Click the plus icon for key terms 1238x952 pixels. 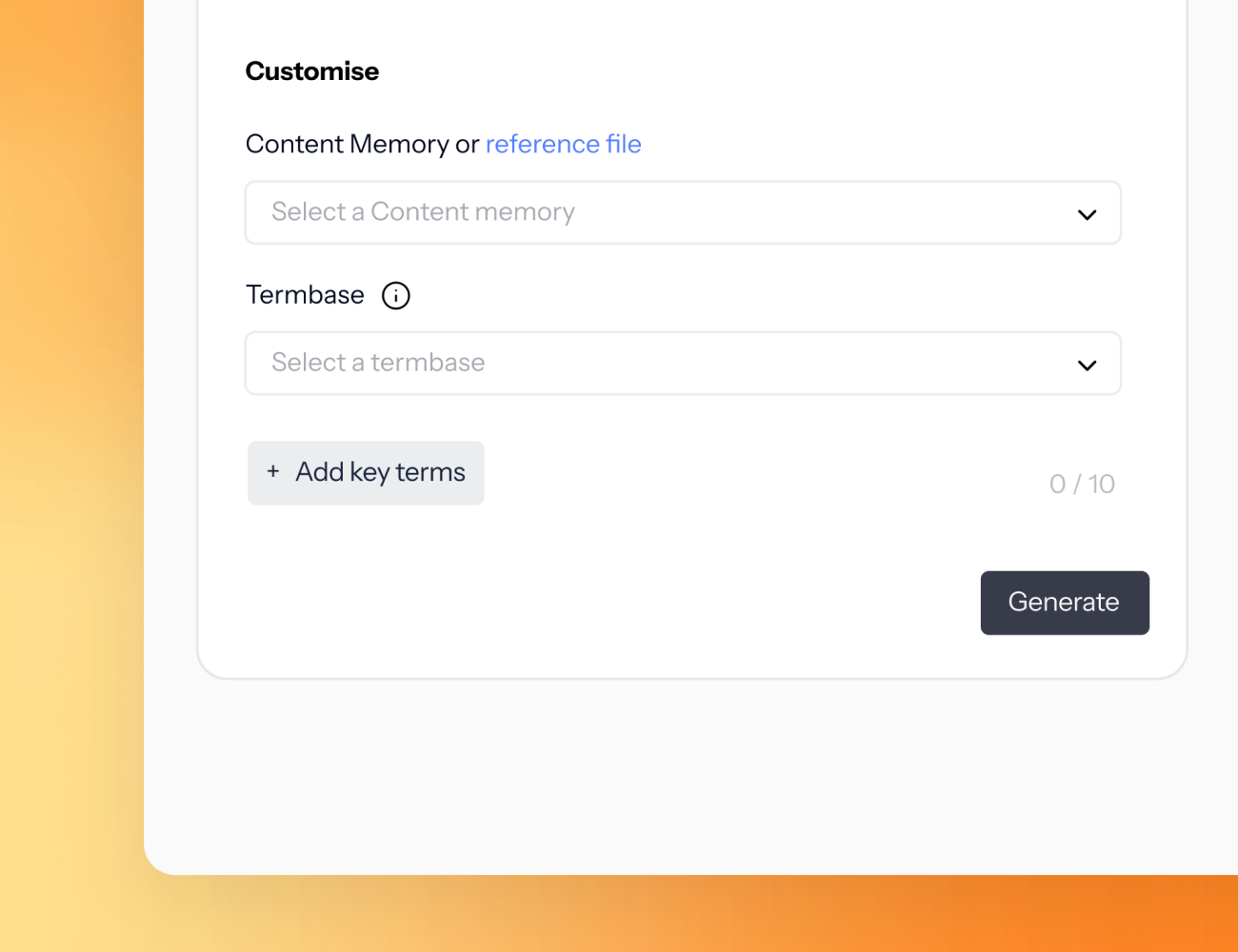point(273,471)
